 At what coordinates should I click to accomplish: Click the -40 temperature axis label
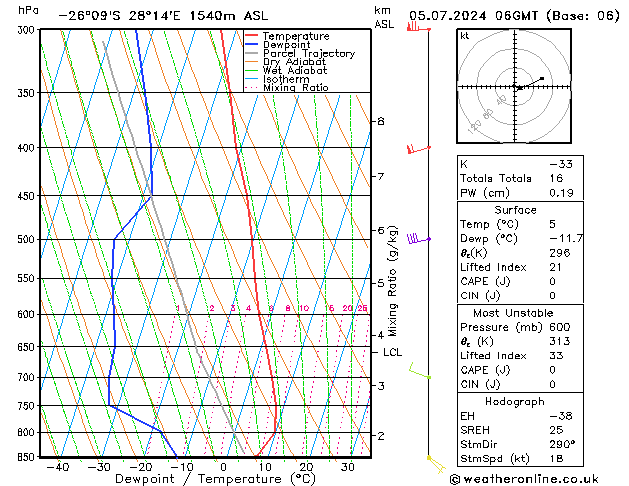pos(58,467)
